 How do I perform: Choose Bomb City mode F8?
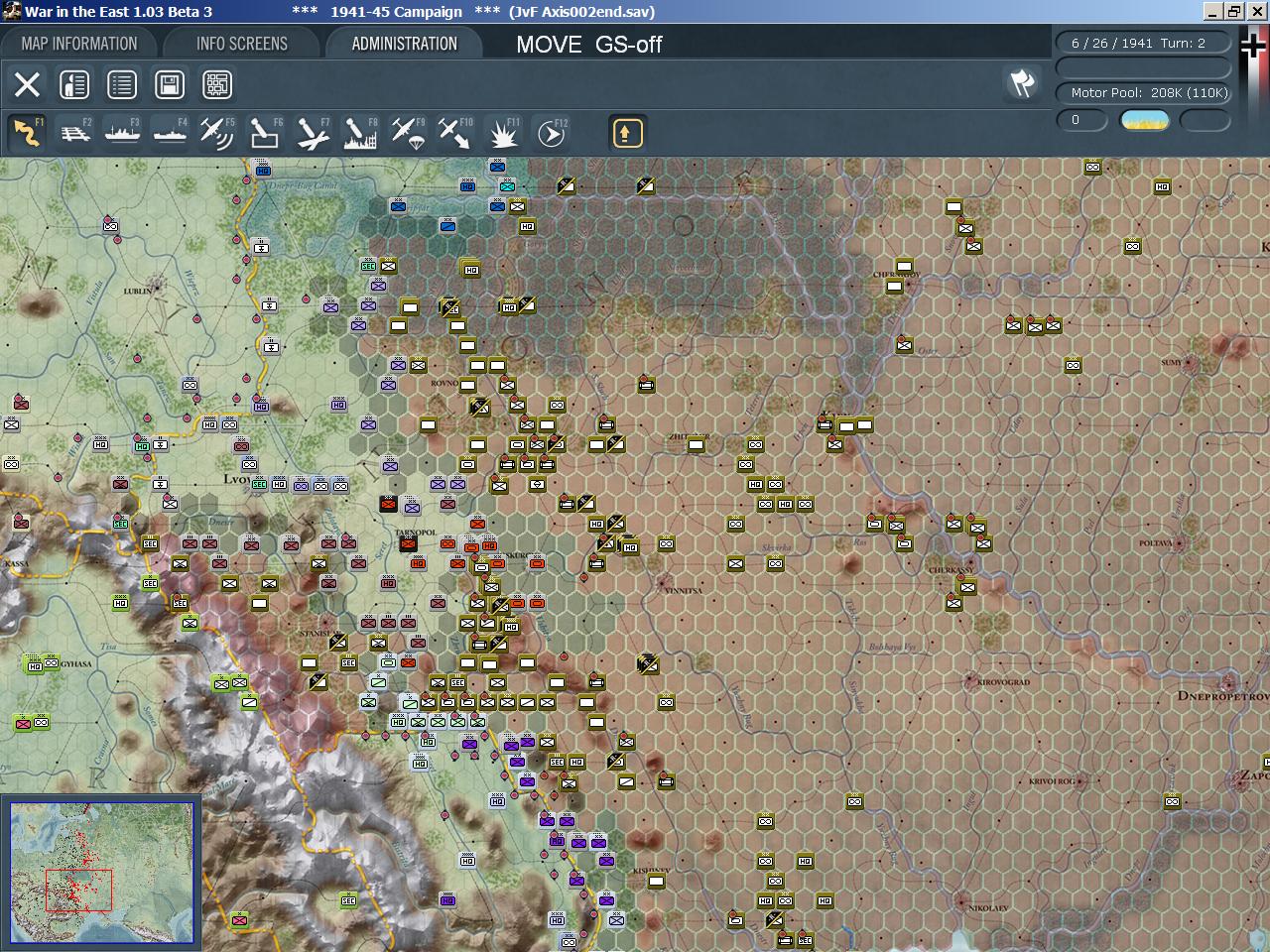click(360, 133)
